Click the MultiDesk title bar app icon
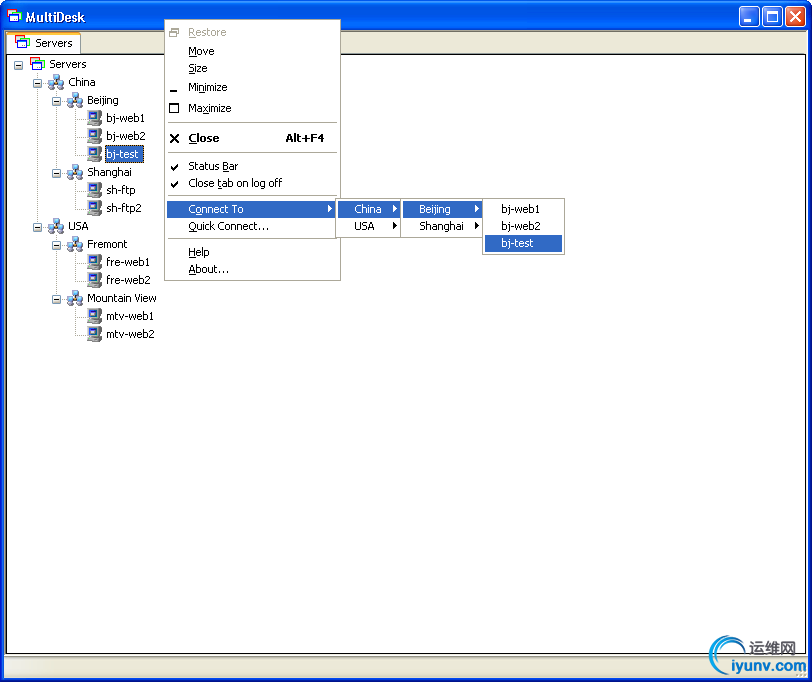 click(x=14, y=16)
